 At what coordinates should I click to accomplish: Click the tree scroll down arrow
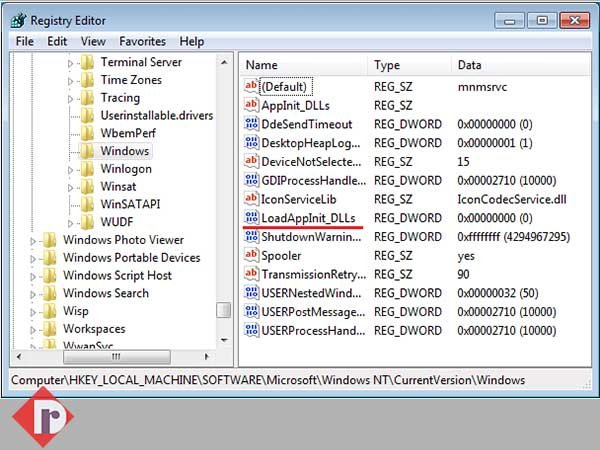click(x=224, y=340)
